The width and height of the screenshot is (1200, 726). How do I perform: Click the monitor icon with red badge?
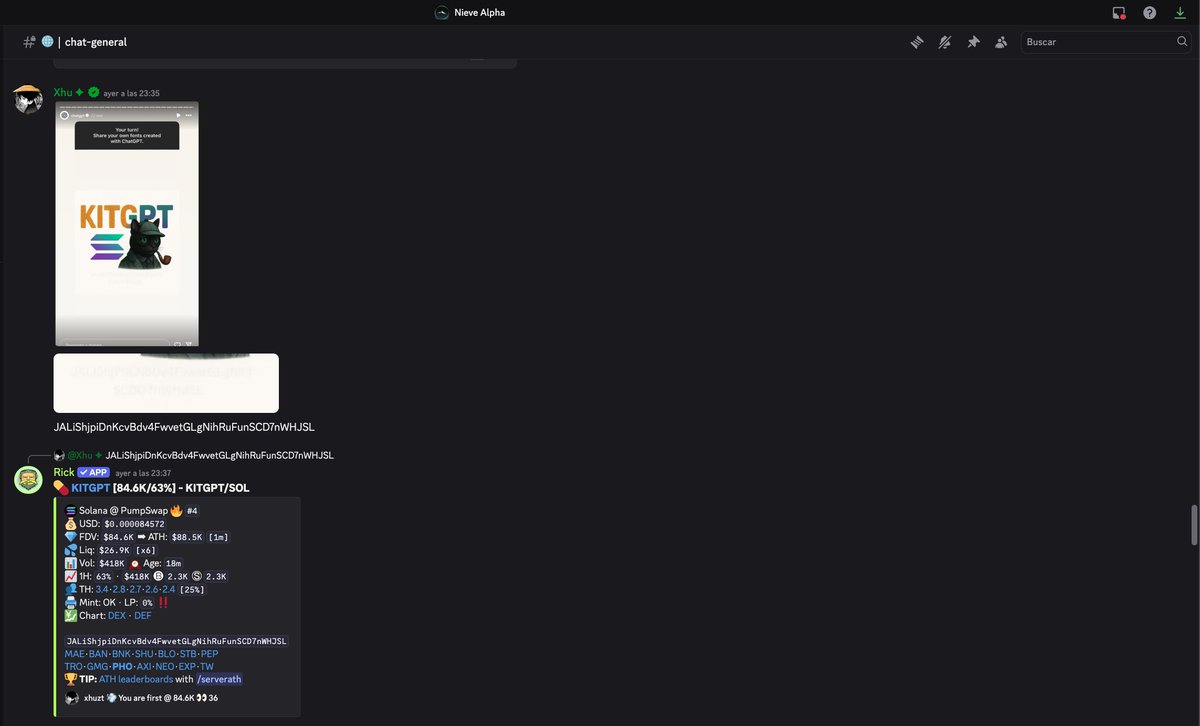click(x=1118, y=12)
